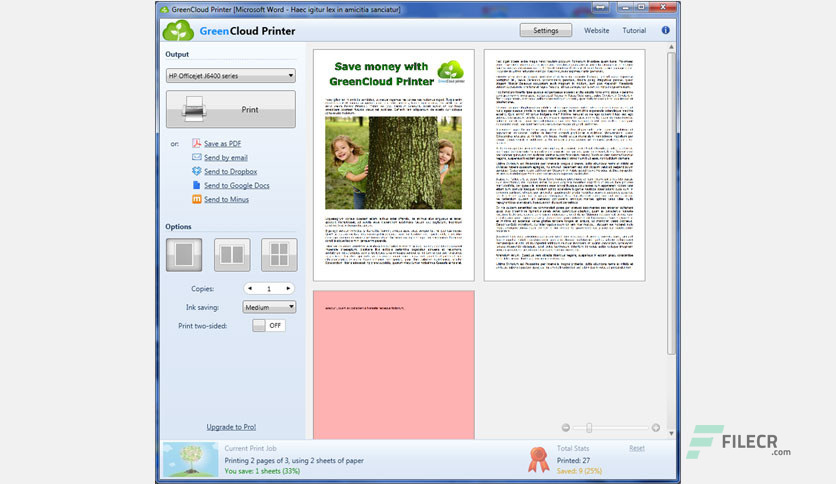Click the orange Minus service icon

click(x=196, y=199)
